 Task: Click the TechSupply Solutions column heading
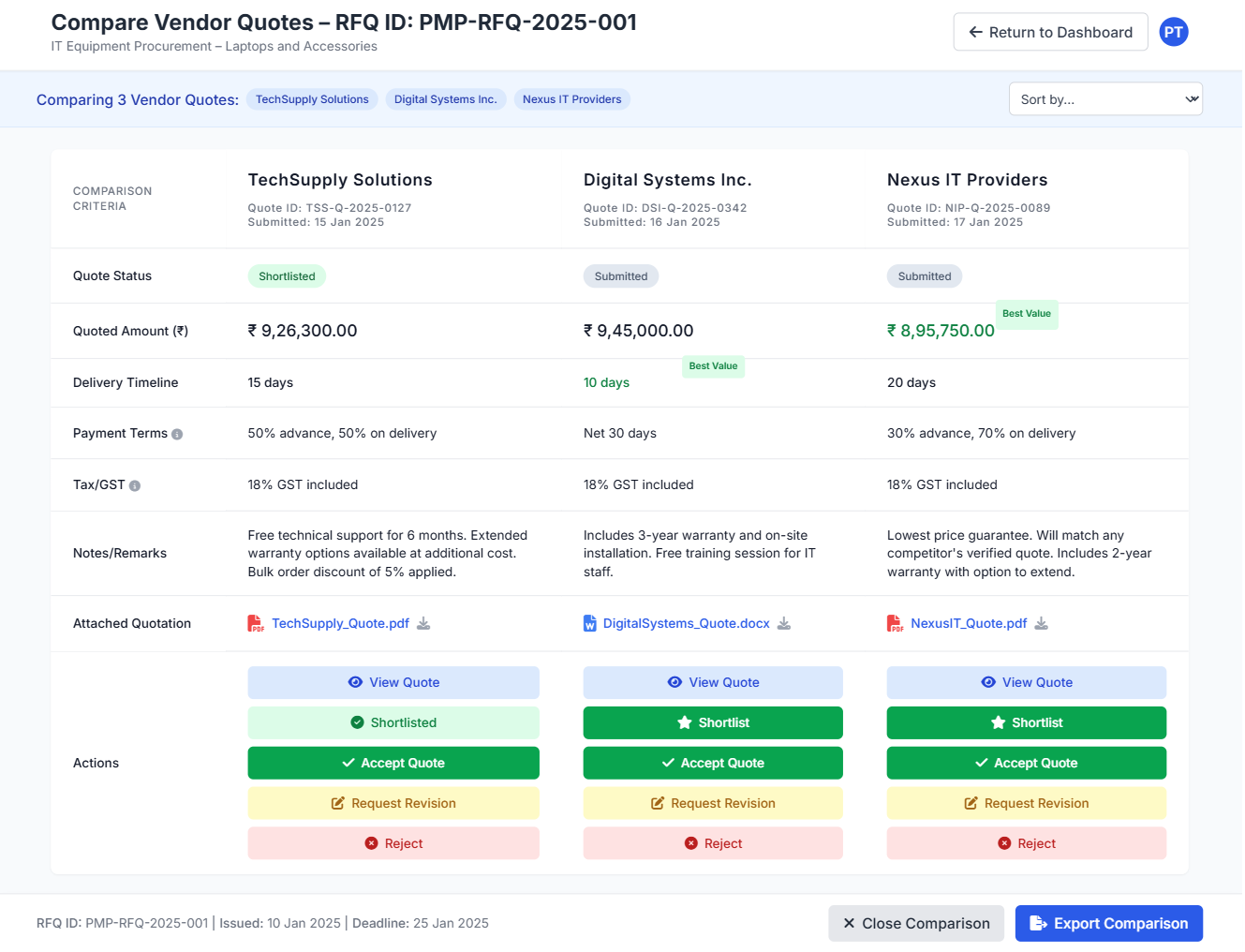tap(340, 180)
